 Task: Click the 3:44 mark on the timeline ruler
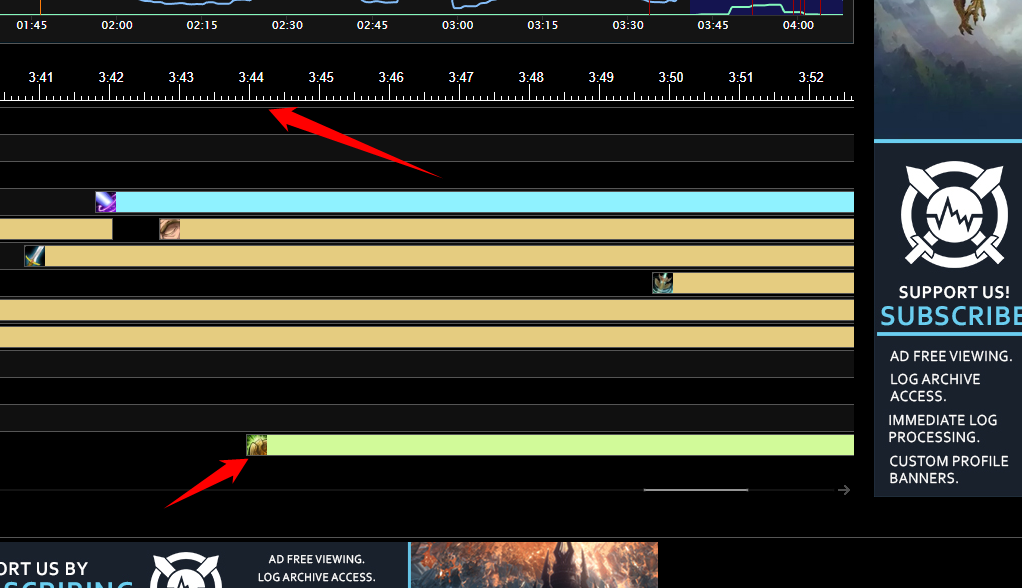pos(251,78)
